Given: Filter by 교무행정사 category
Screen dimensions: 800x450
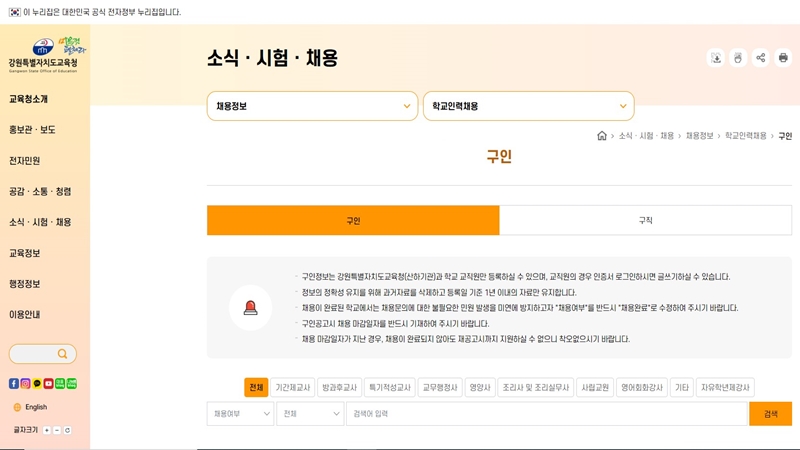Looking at the screenshot, I should pyautogui.click(x=440, y=387).
